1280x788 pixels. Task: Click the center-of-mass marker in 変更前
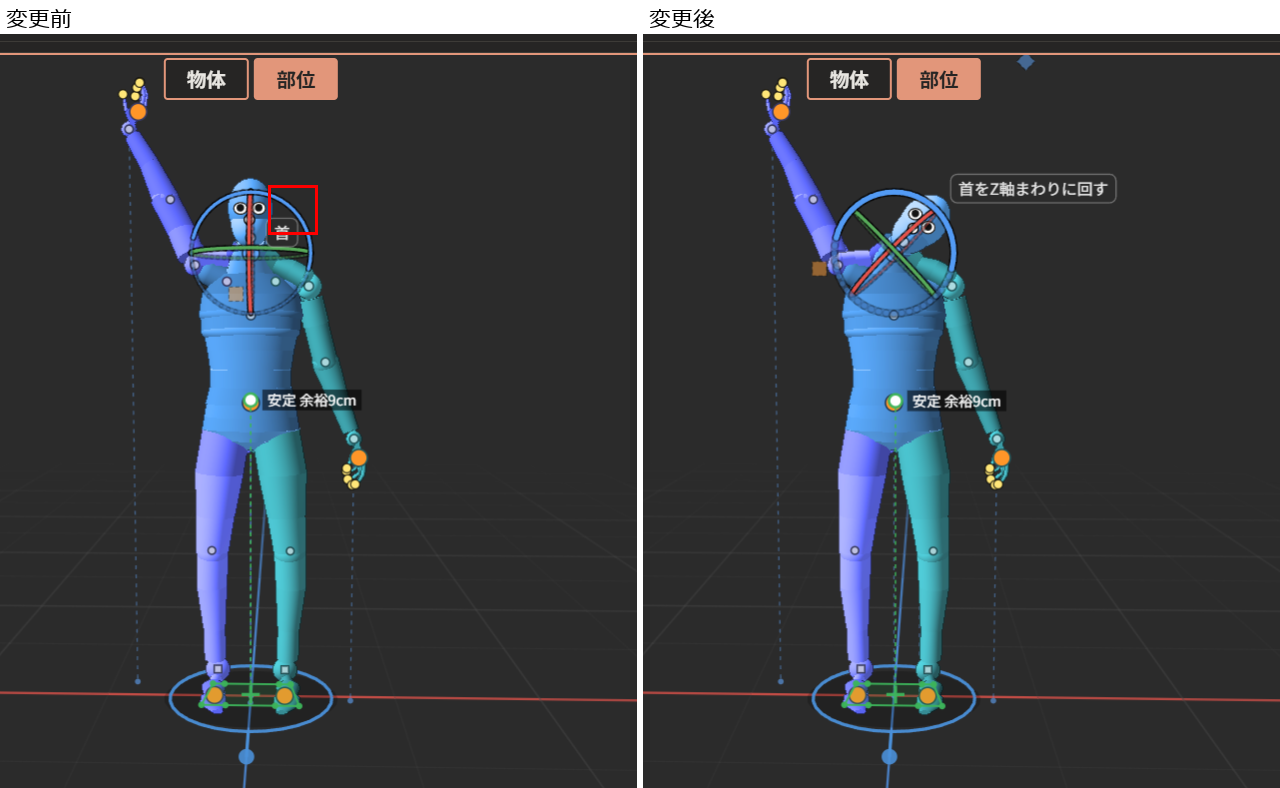click(251, 402)
